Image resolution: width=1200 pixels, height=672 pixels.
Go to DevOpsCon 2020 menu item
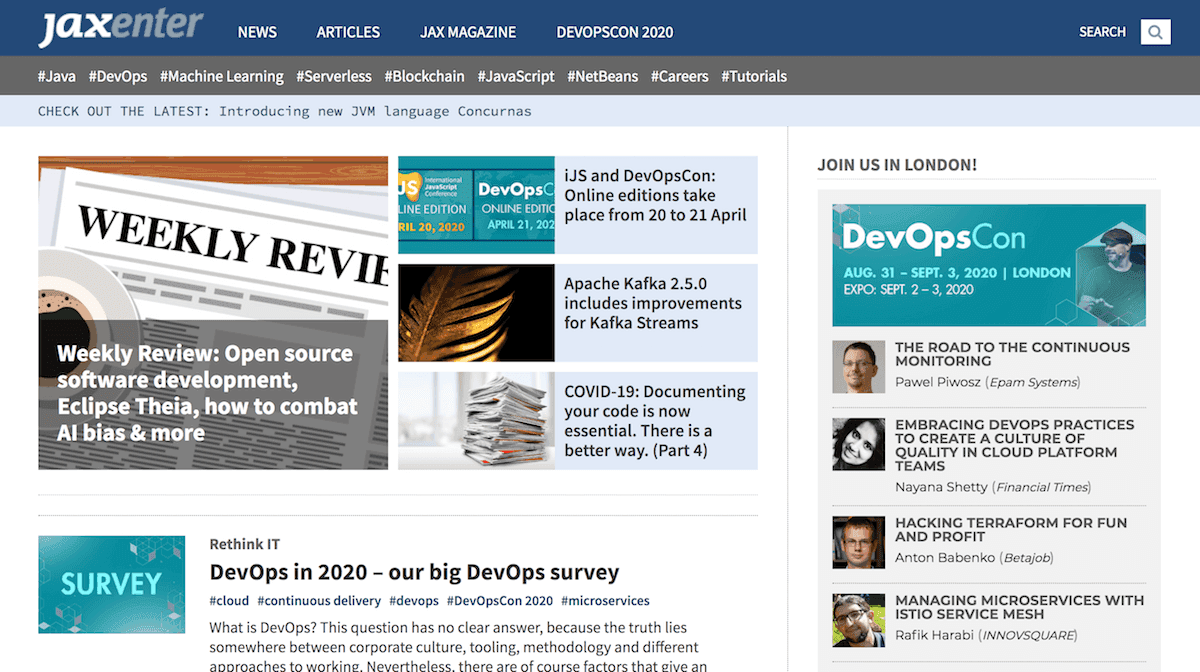(x=615, y=32)
